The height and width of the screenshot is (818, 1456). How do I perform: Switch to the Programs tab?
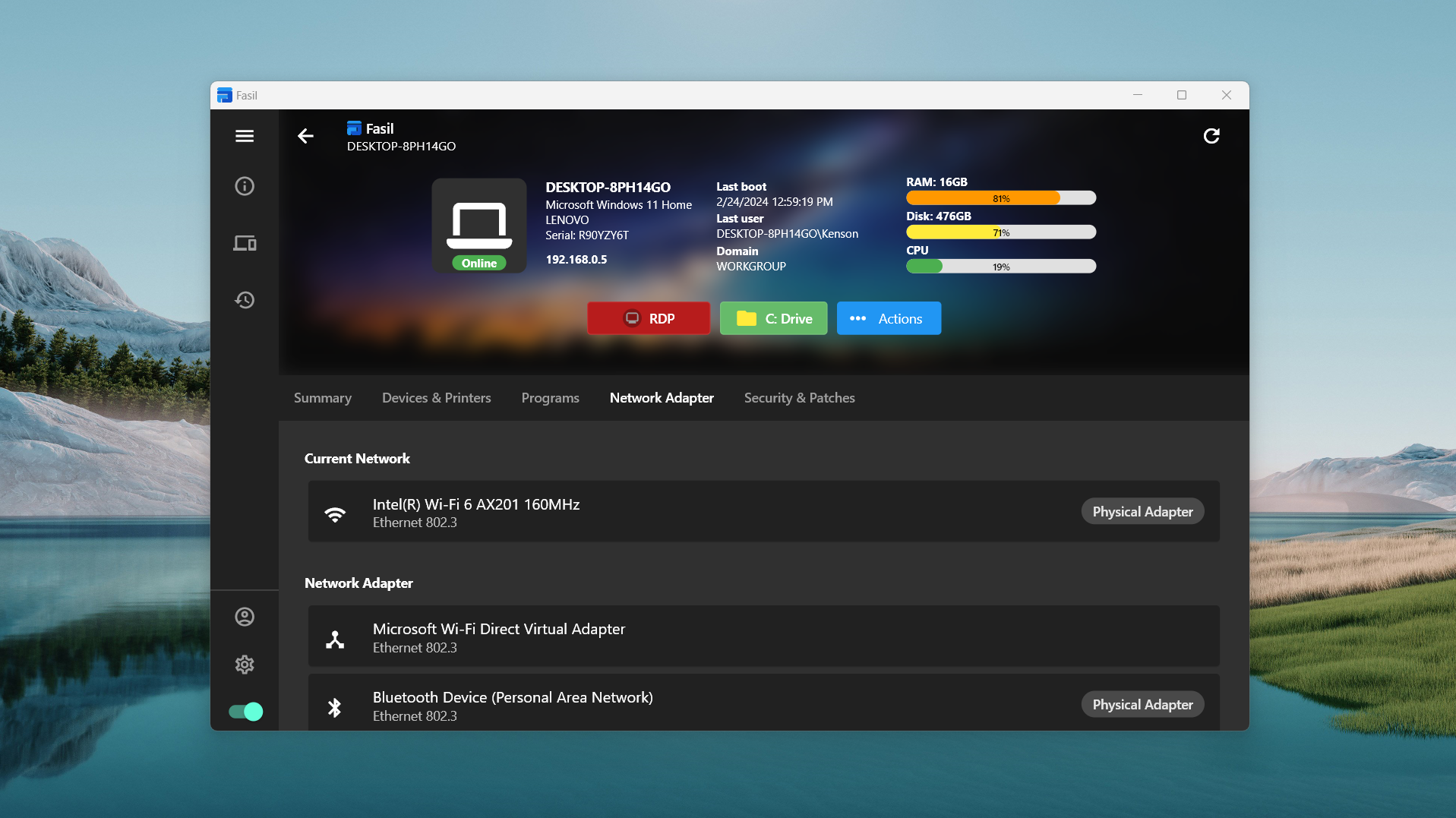pyautogui.click(x=551, y=398)
